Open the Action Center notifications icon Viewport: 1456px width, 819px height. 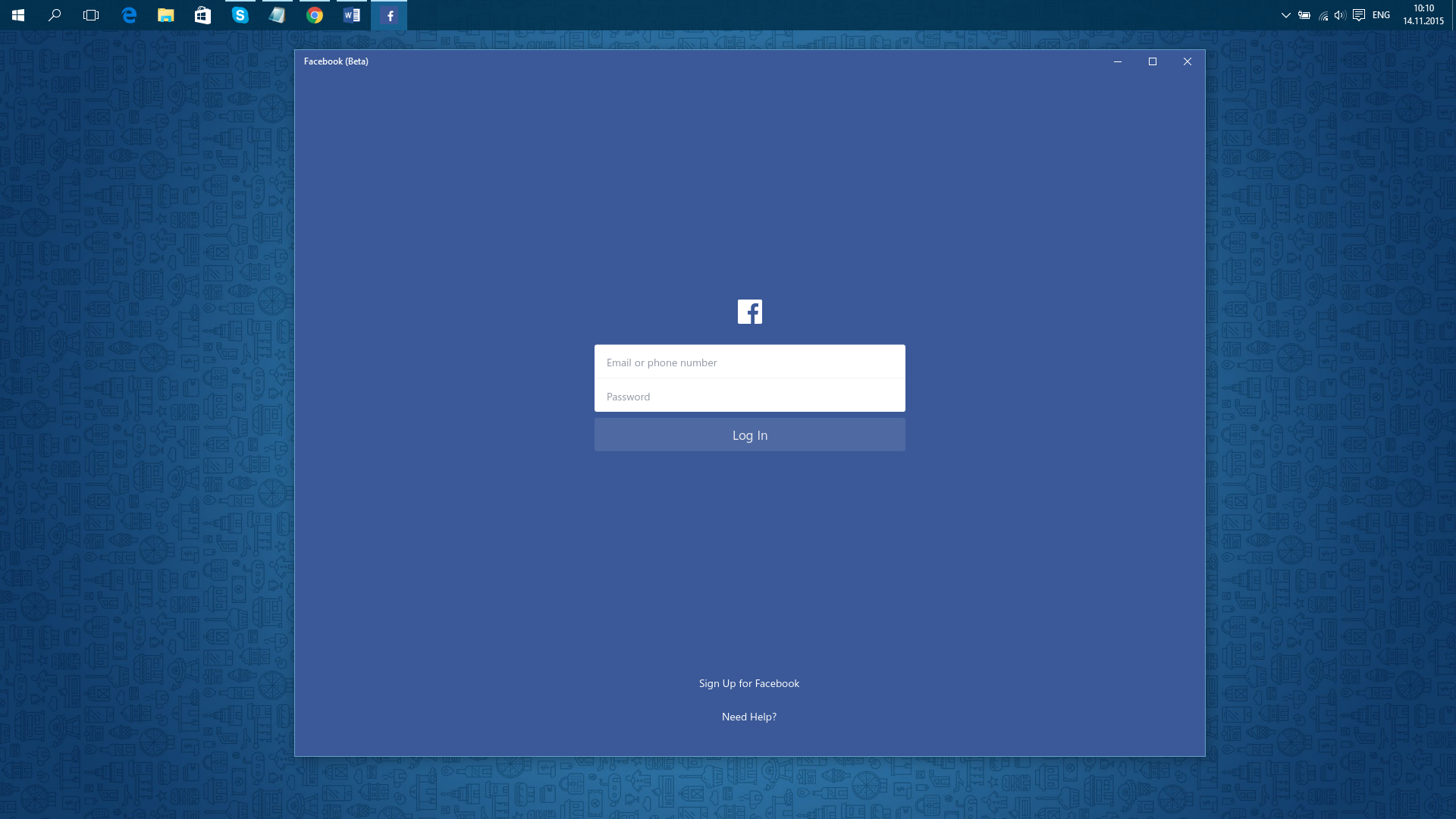click(x=1359, y=15)
